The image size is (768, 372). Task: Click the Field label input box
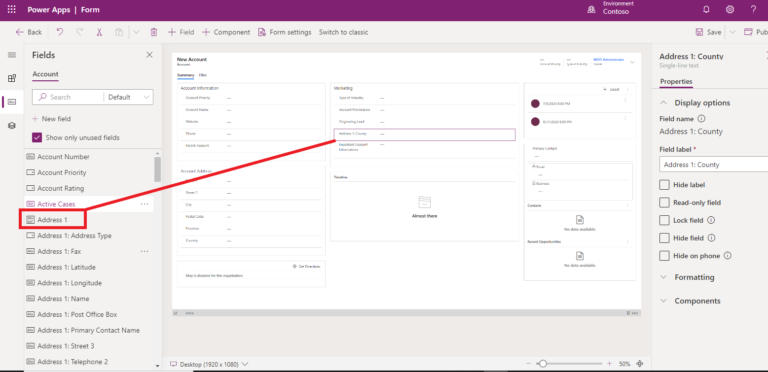pos(714,164)
